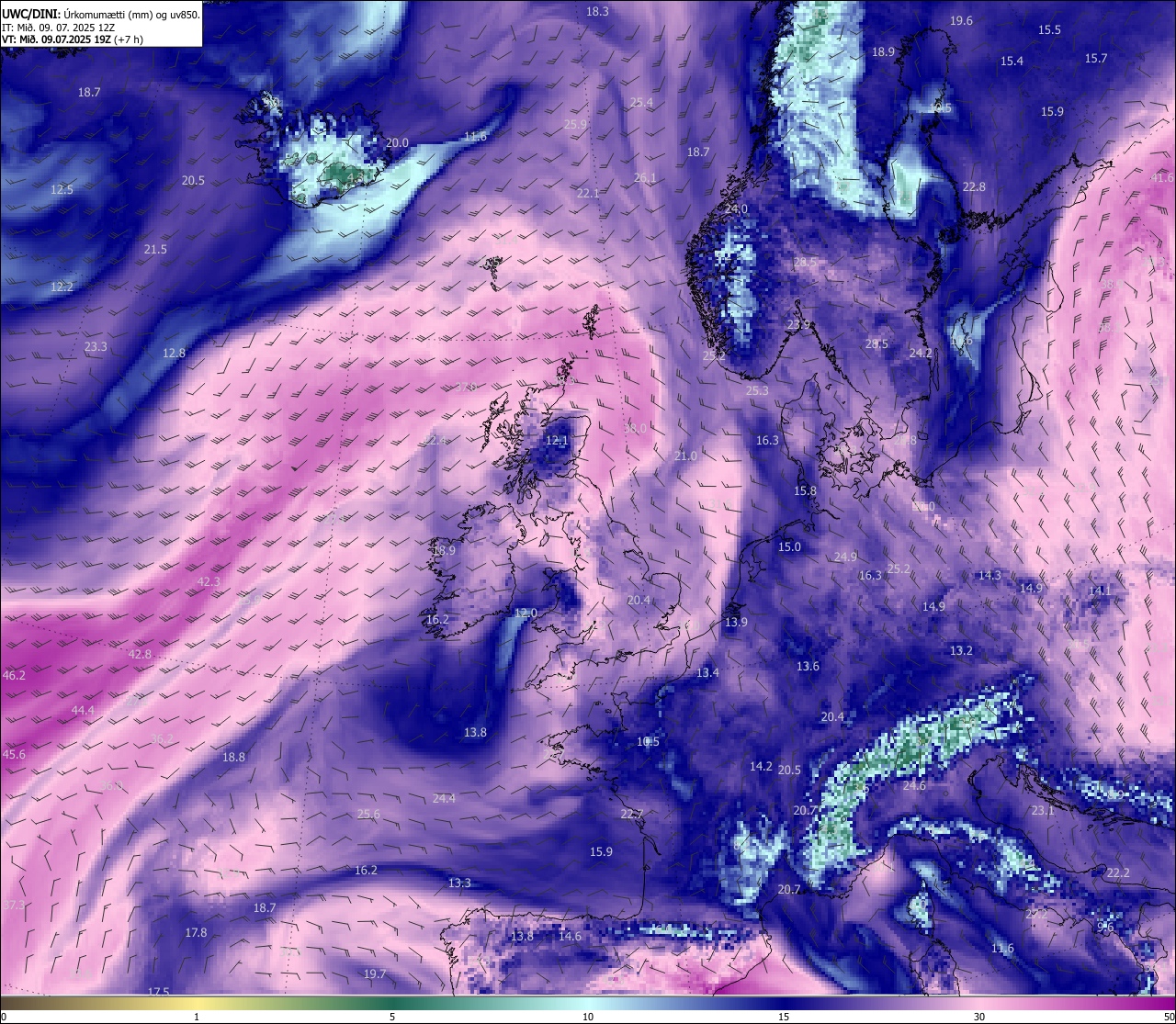Click the 21.0 value label
The height and width of the screenshot is (1024, 1176).
click(x=685, y=456)
